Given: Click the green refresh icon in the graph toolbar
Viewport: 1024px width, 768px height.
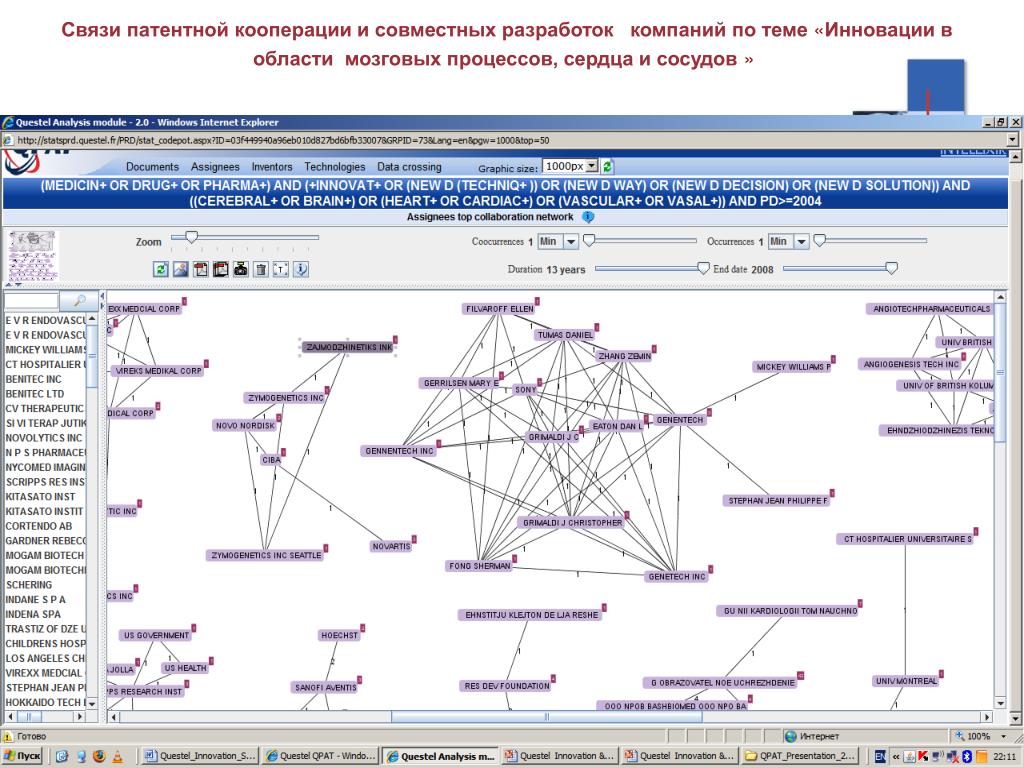Looking at the screenshot, I should coord(161,269).
